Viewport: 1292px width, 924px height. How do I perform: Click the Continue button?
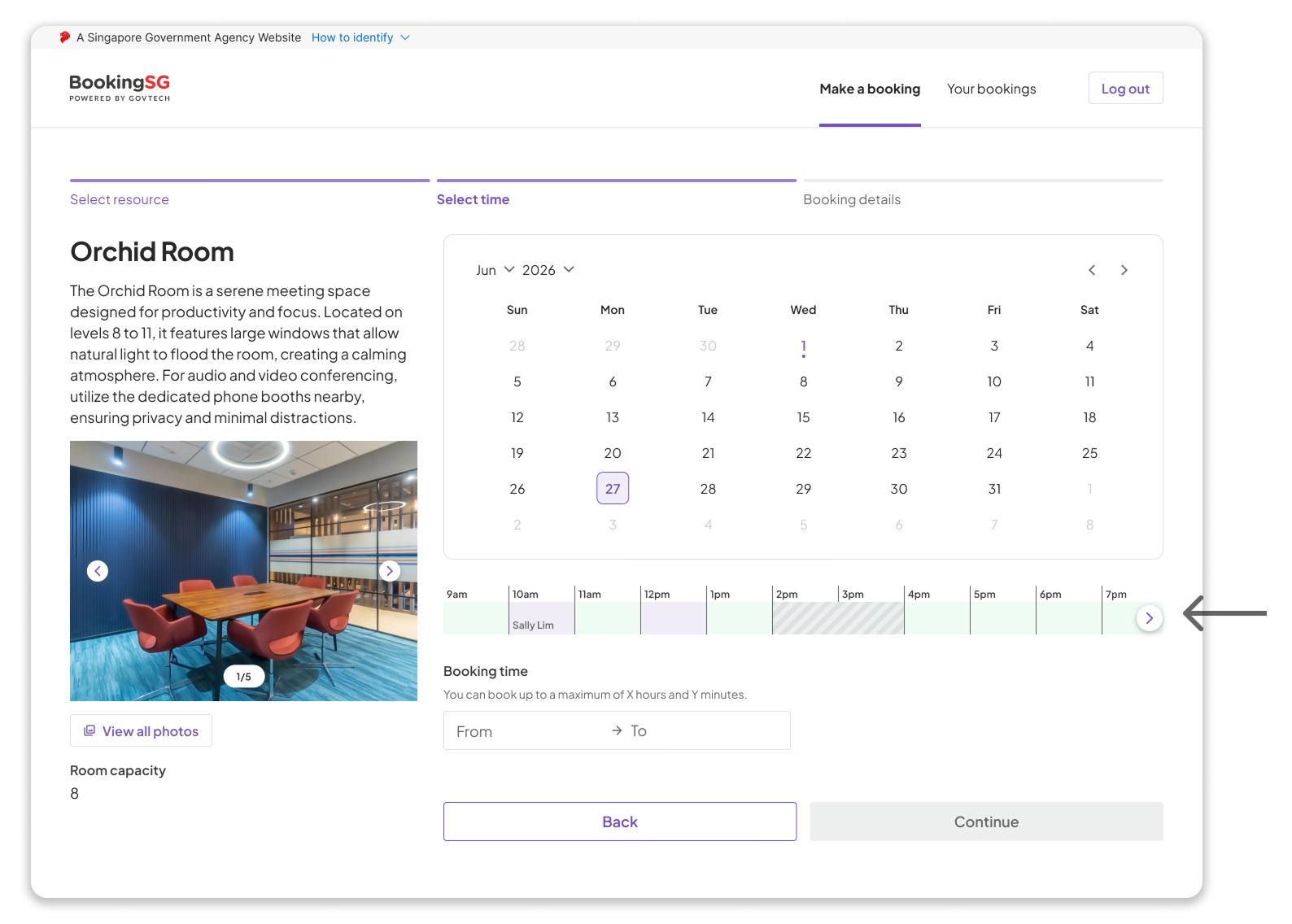click(x=986, y=822)
